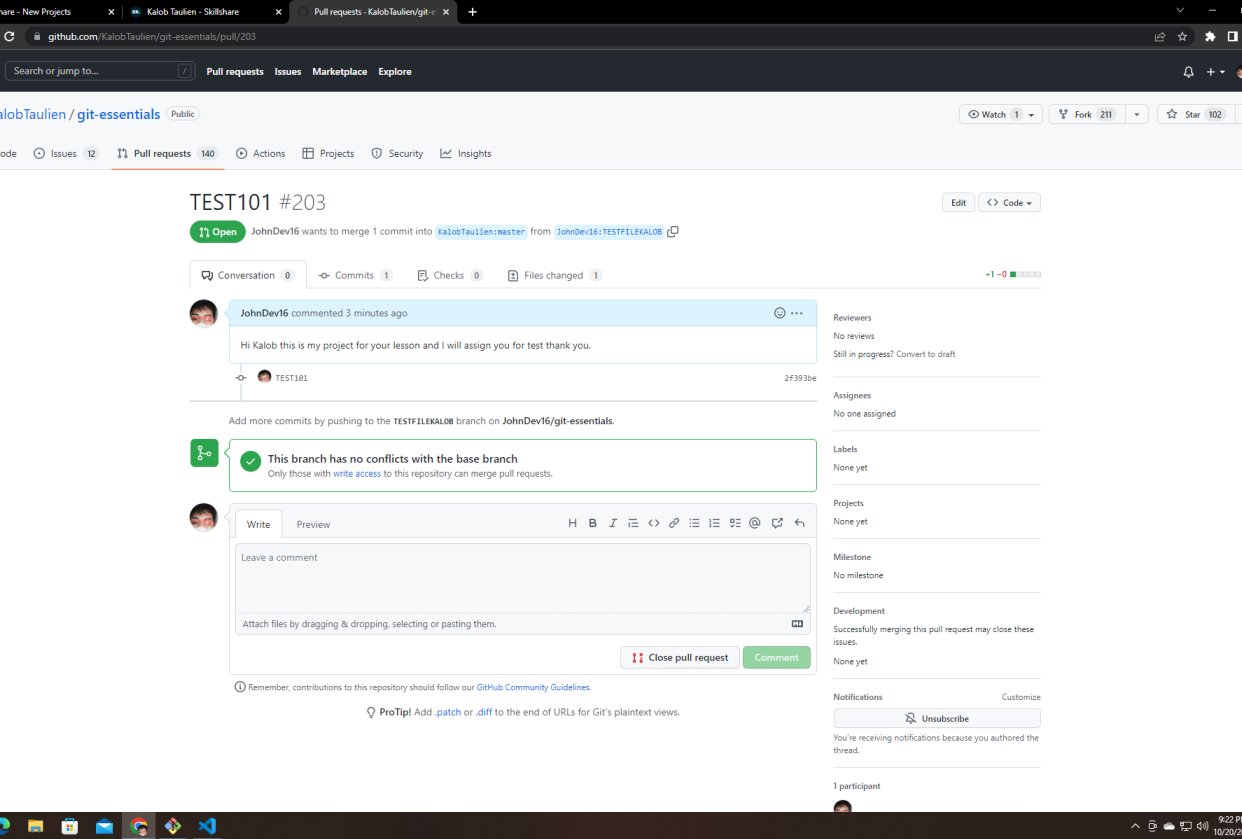Mention a user with the @ icon
Screen dimensions: 1242x839
[755, 523]
